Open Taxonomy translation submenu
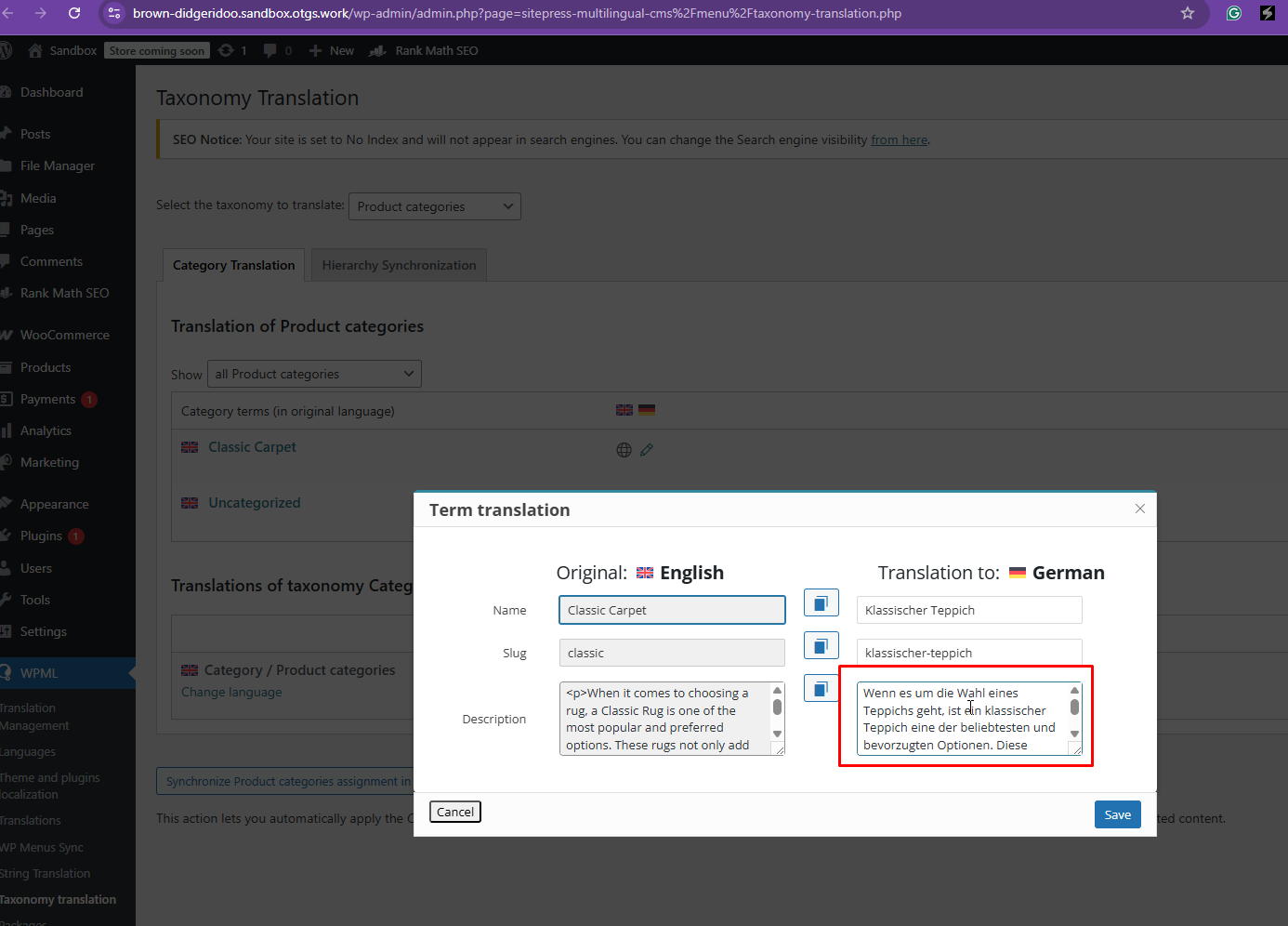 (59, 899)
